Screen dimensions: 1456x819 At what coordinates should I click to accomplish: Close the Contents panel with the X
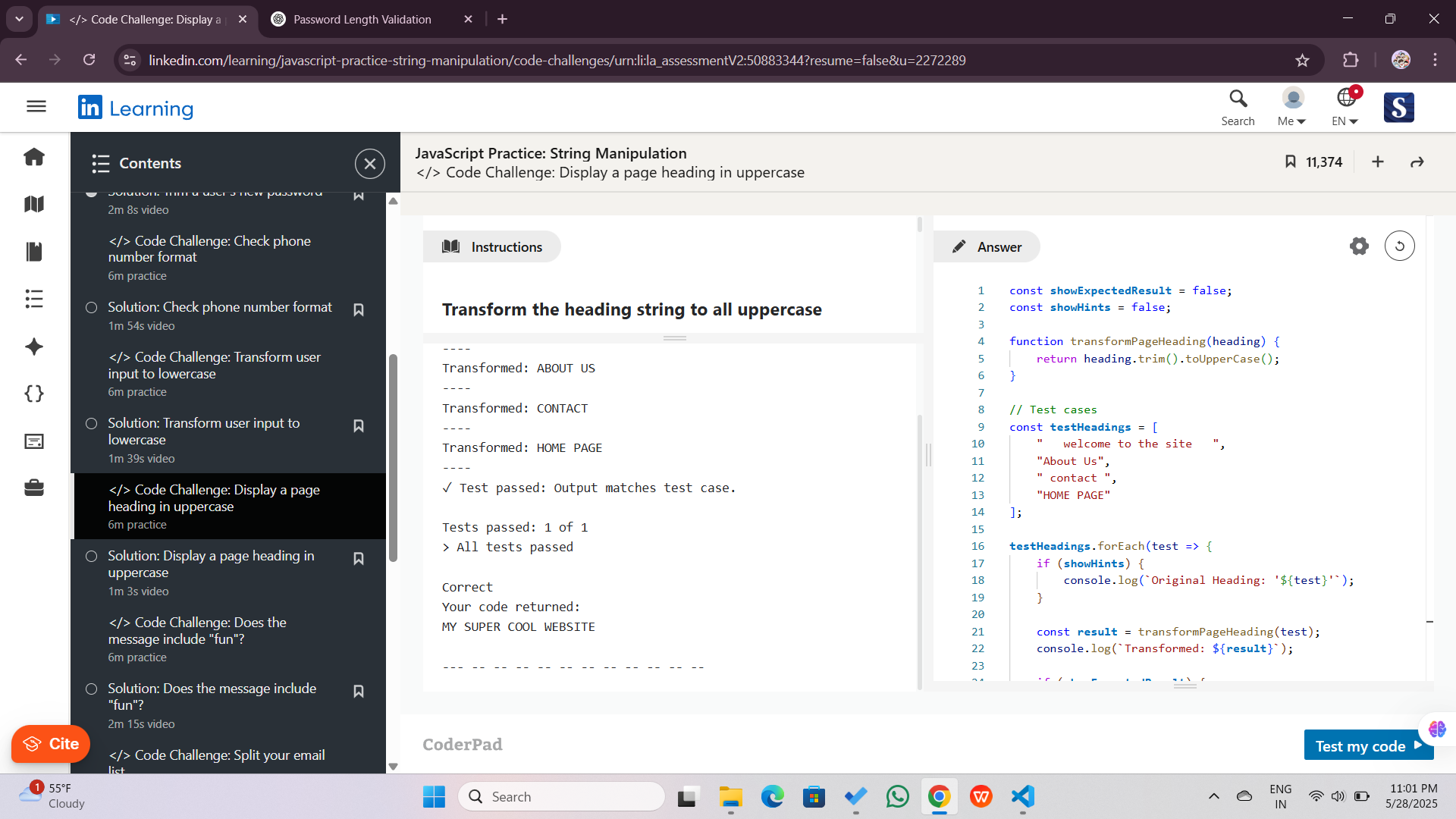pos(369,164)
